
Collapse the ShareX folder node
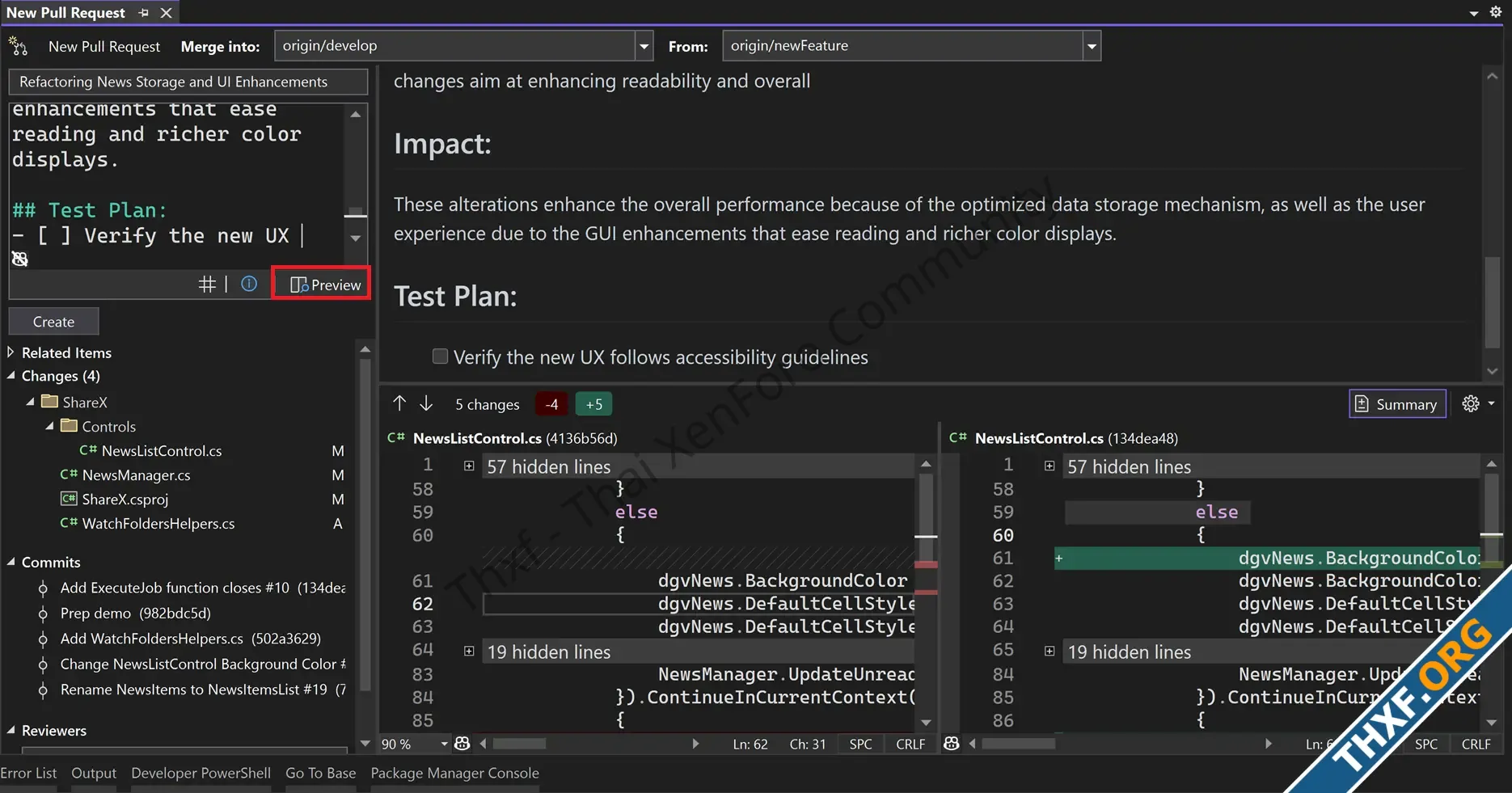pyautogui.click(x=30, y=402)
